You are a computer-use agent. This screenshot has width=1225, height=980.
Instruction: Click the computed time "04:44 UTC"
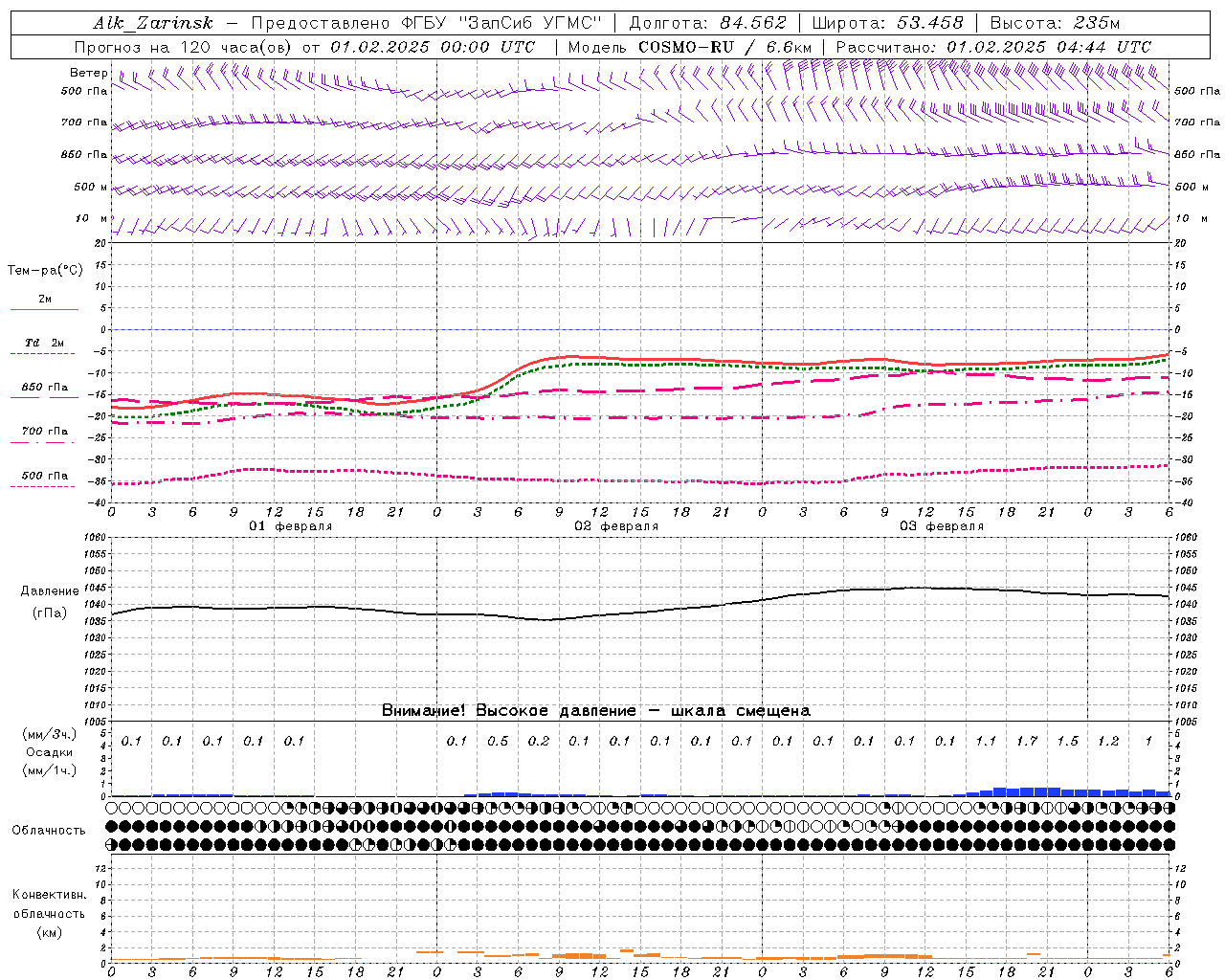[1104, 47]
